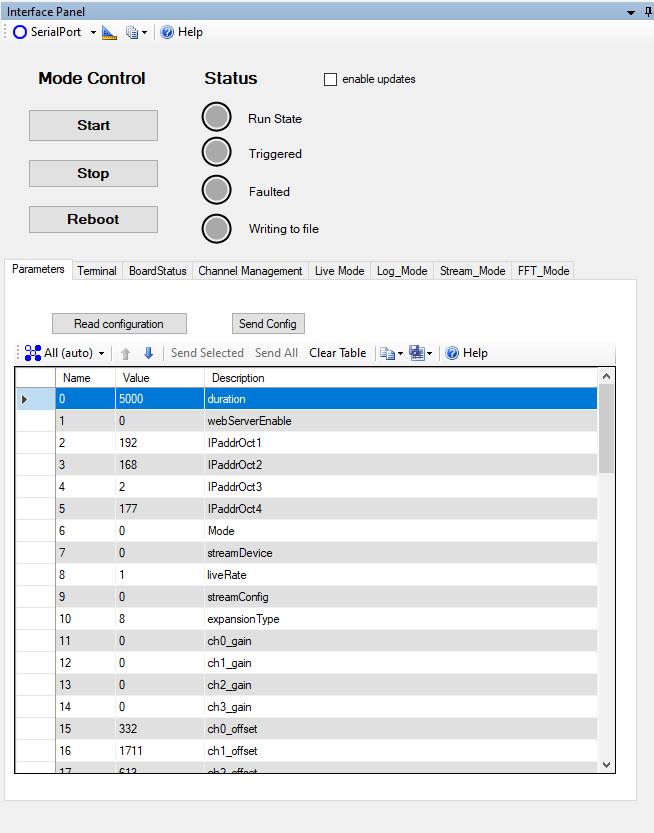This screenshot has height=833, width=654.
Task: Click the gray up arrow icon
Action: point(126,353)
